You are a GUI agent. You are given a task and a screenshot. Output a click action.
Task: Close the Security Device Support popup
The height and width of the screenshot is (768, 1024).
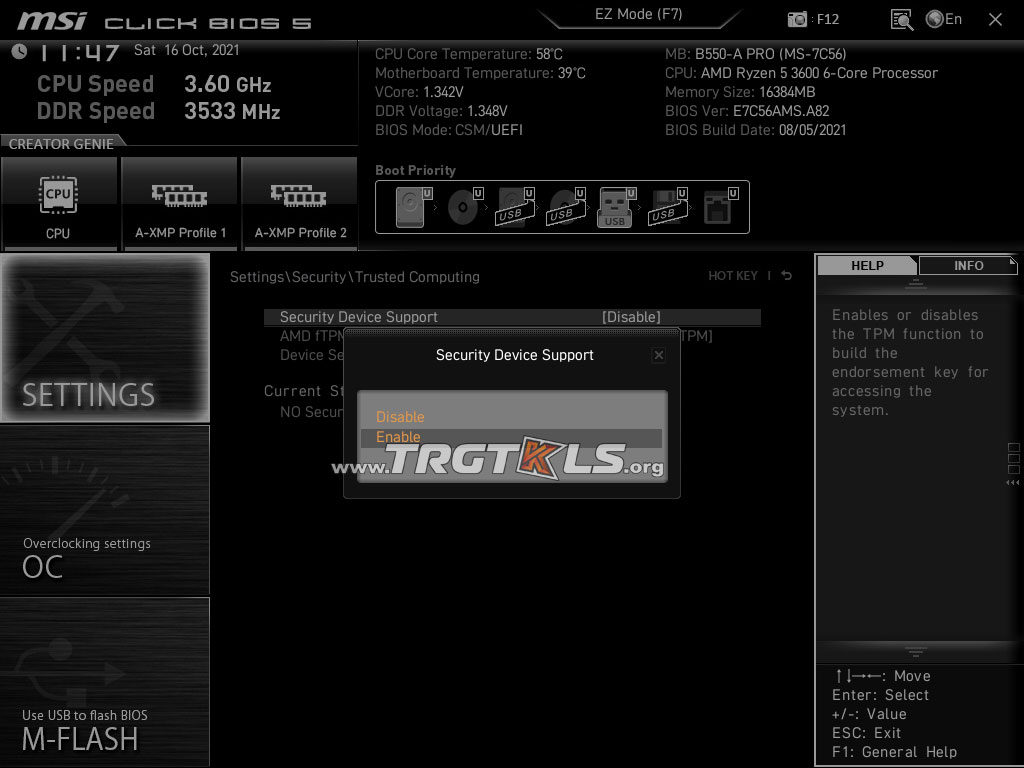click(658, 355)
